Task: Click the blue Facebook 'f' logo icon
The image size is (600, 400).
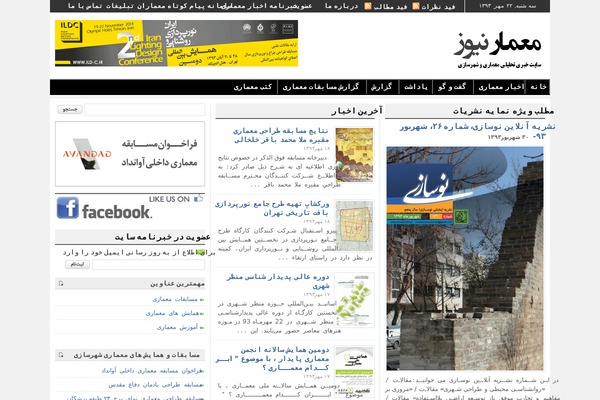Action: pyautogui.click(x=68, y=208)
